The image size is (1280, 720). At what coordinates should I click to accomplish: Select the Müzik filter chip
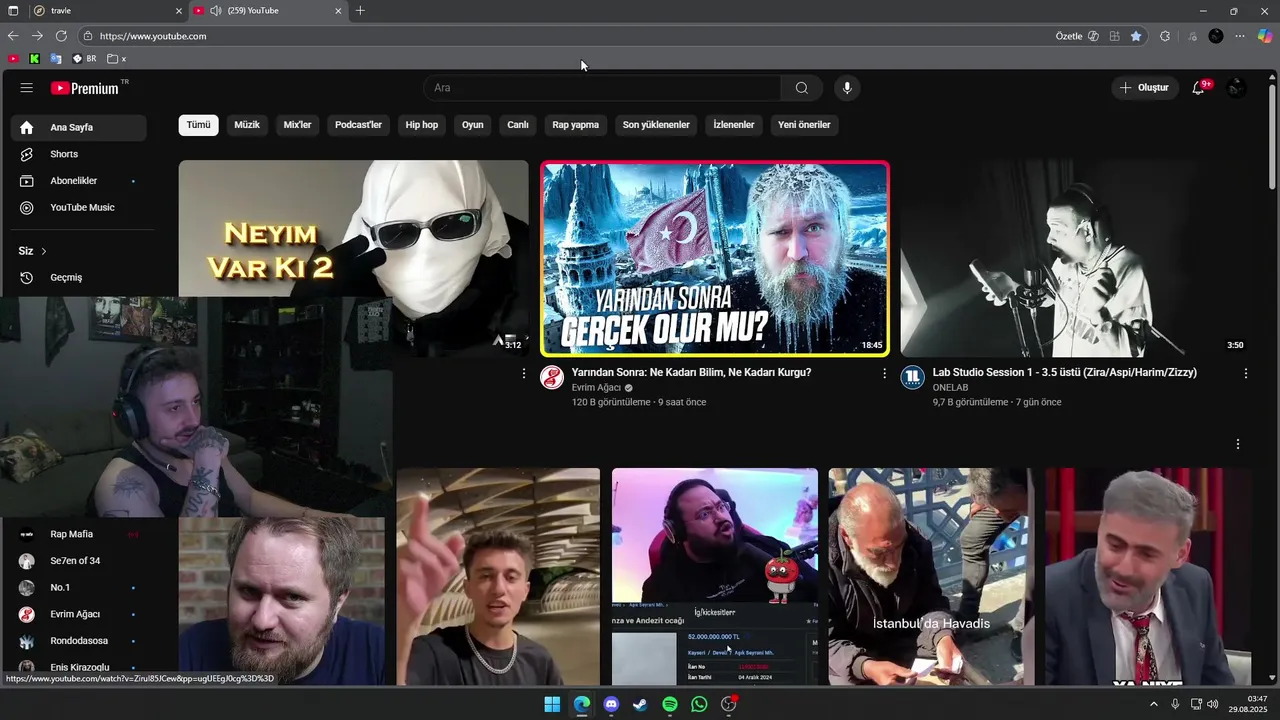pyautogui.click(x=247, y=125)
